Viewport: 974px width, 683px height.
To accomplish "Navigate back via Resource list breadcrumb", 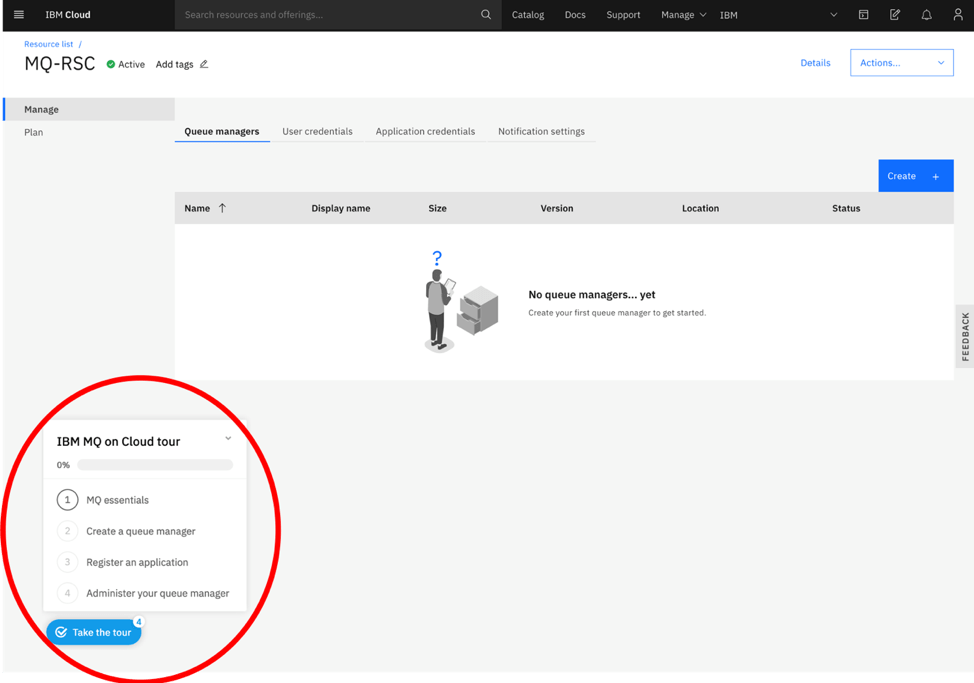I will 47,44.
